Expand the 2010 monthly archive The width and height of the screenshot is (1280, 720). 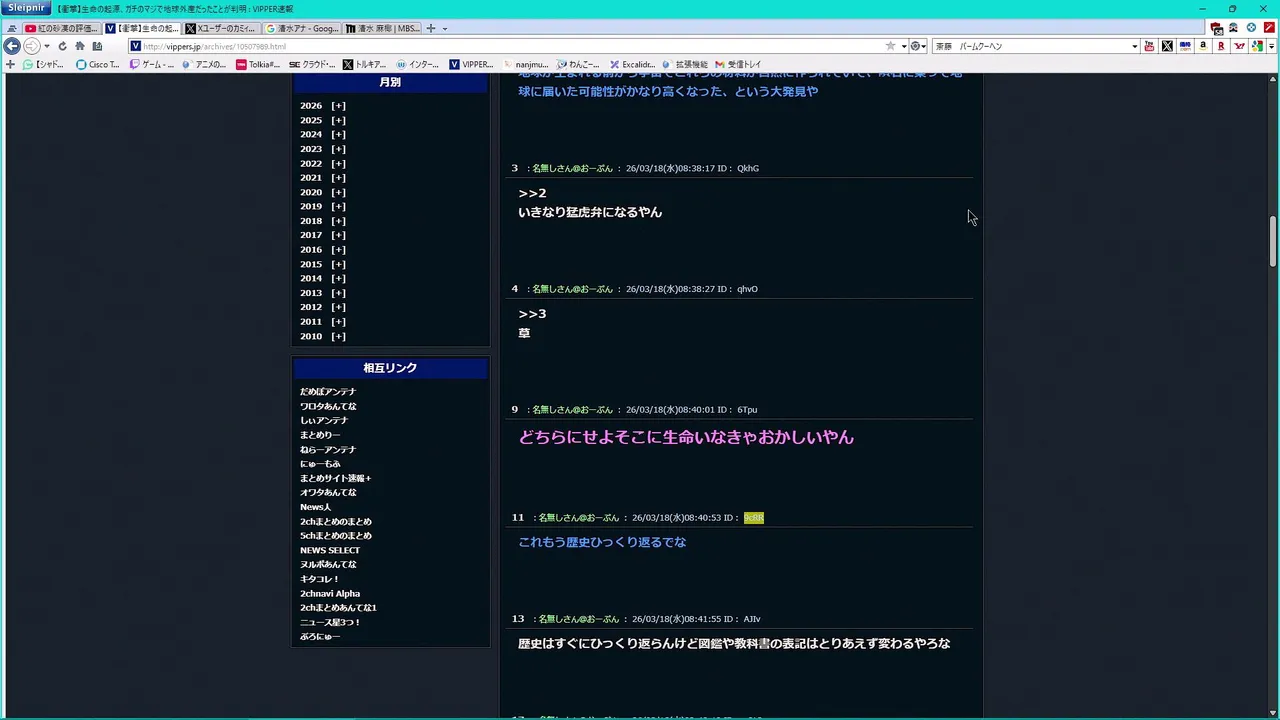pos(339,337)
